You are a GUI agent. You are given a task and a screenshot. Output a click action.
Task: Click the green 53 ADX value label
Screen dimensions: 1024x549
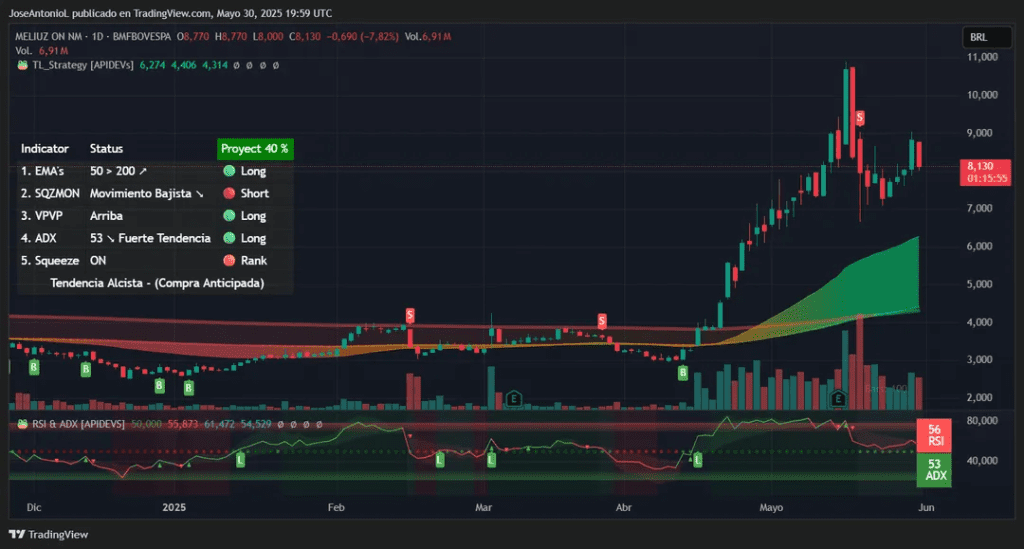934,470
